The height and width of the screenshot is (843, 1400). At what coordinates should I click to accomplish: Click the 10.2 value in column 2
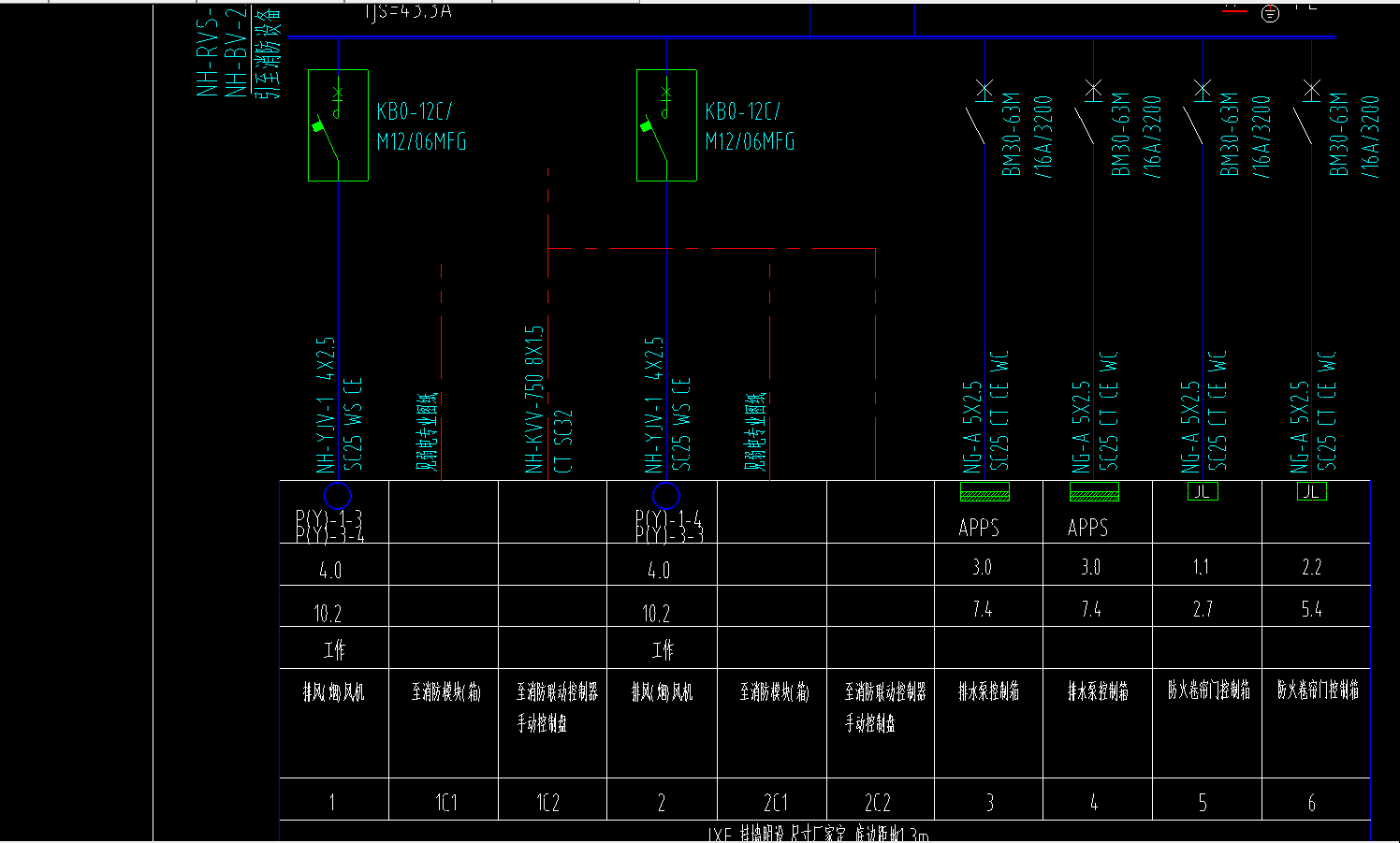coord(656,614)
